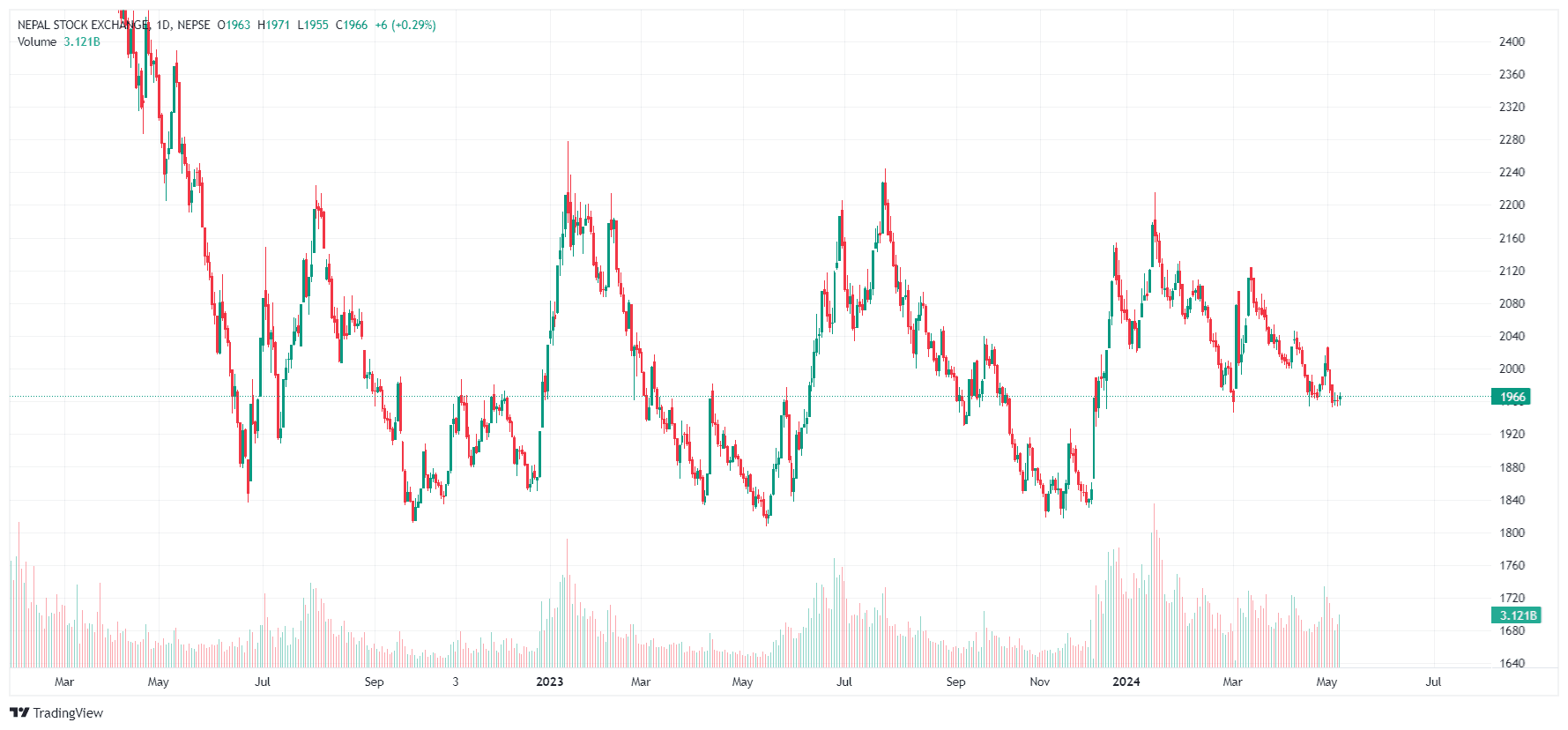Screen dimensions: 1568x730
Task: Click the 2360 price axis label
Action: pyautogui.click(x=1512, y=74)
